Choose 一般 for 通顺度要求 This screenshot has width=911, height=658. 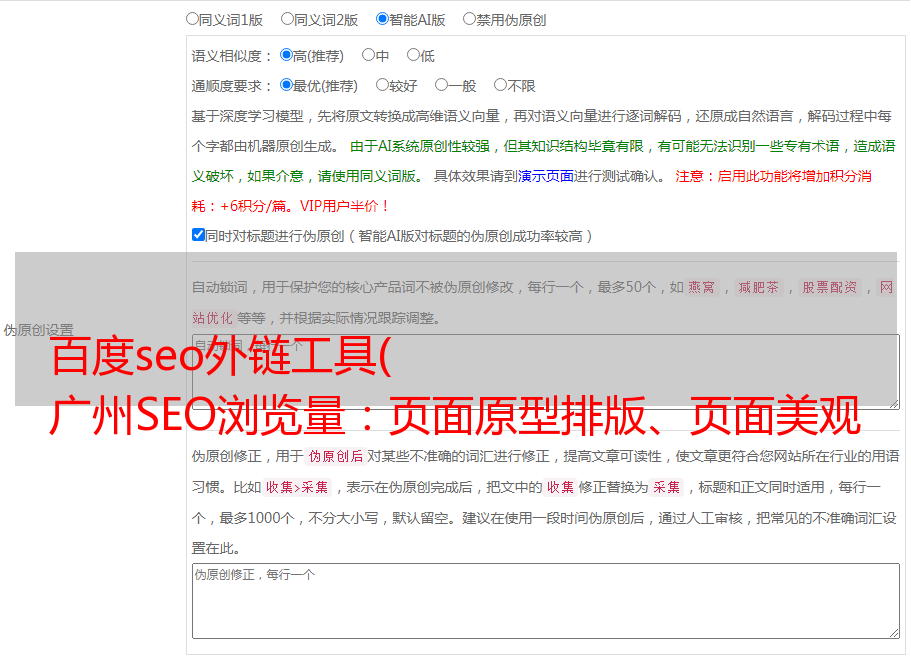point(442,85)
